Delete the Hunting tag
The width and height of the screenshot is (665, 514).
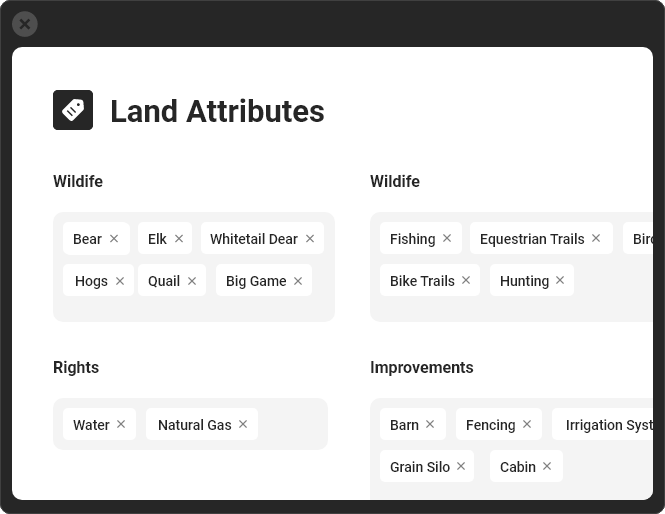coord(560,280)
